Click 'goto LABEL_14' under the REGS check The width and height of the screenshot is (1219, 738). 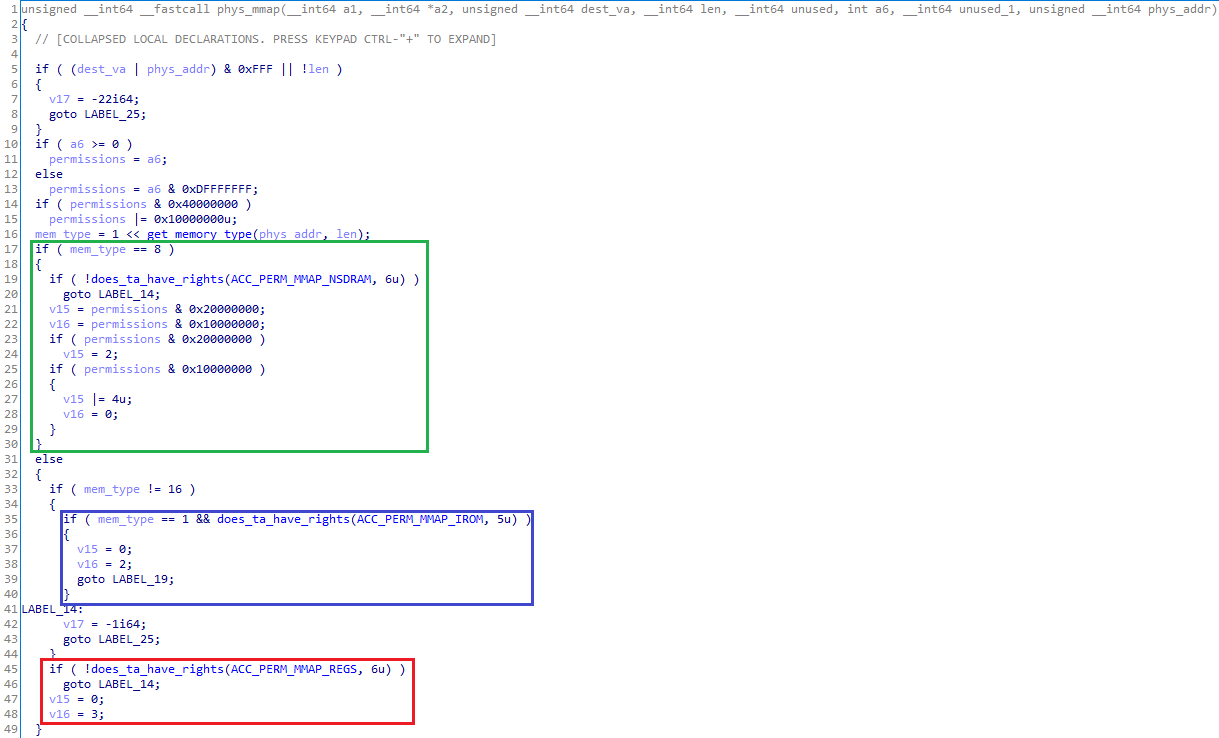(112, 684)
